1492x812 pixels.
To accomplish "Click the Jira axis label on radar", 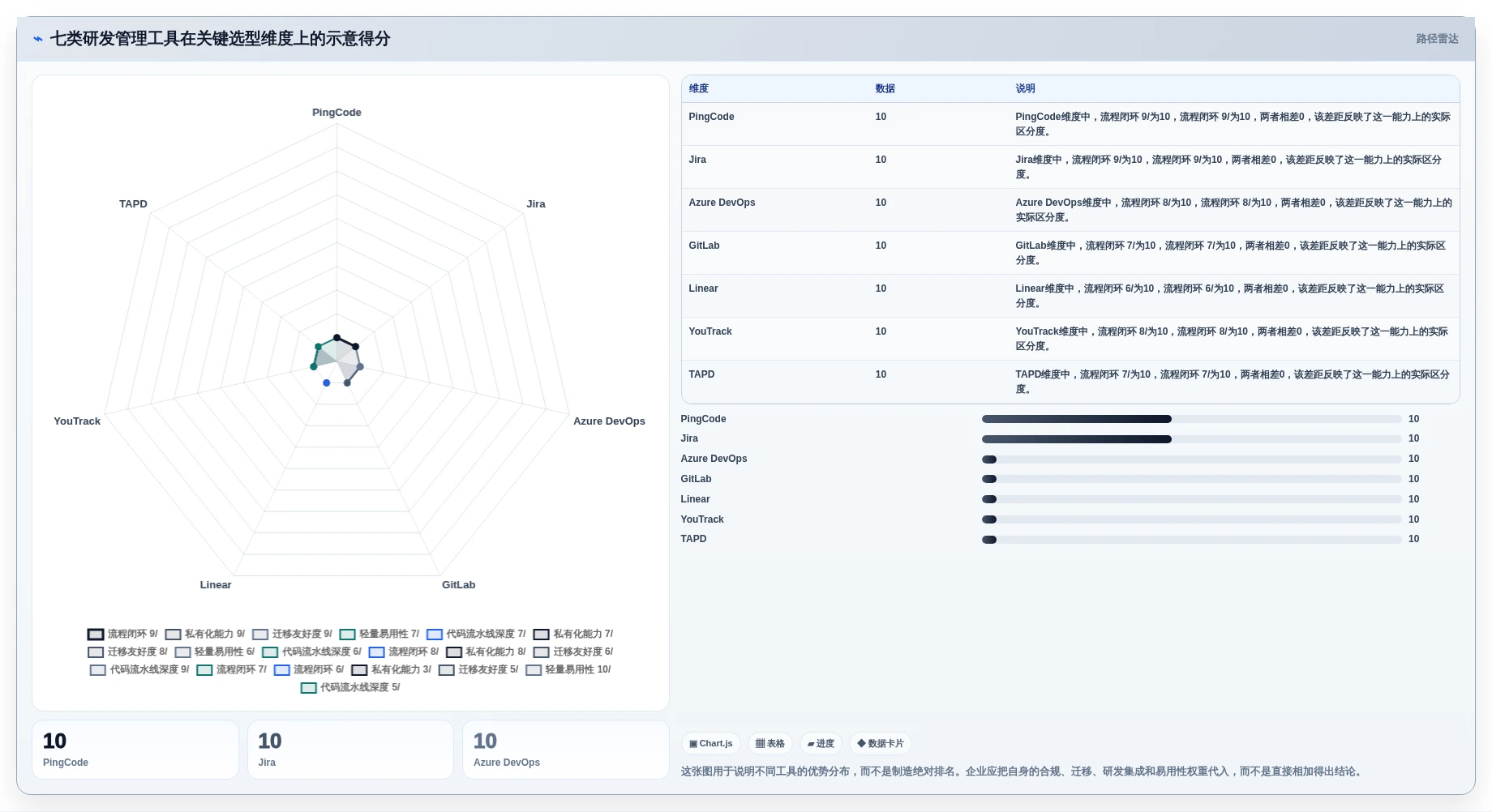I will coord(535,204).
